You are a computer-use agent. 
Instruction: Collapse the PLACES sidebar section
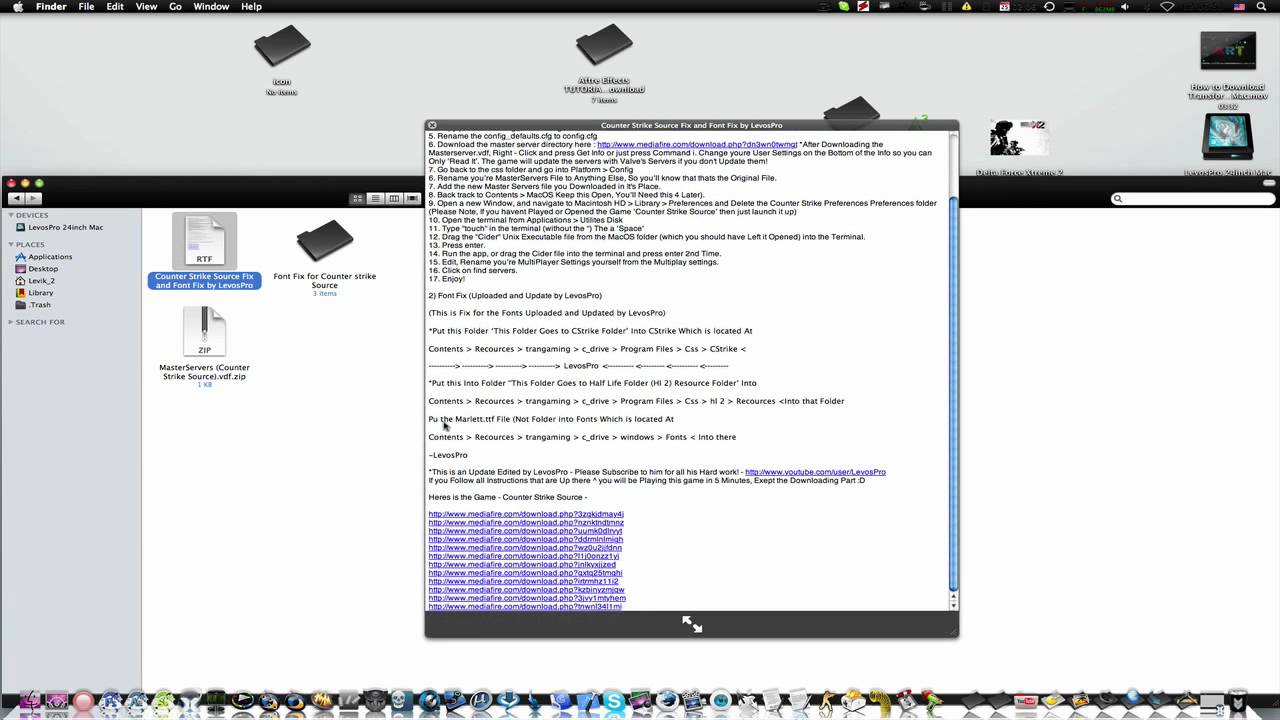10,244
